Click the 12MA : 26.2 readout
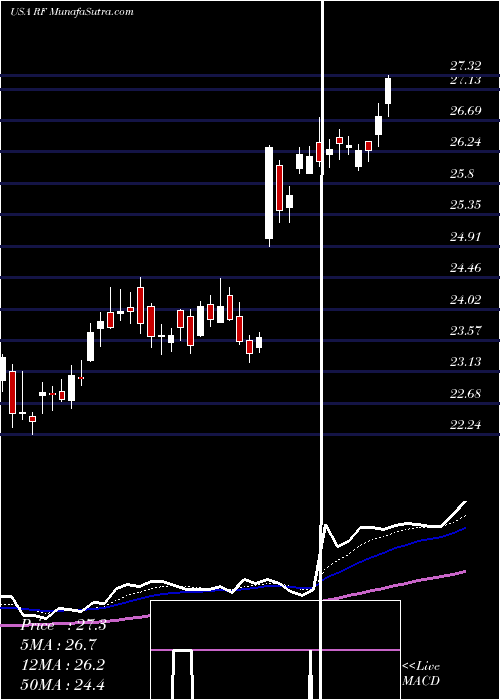 62,665
